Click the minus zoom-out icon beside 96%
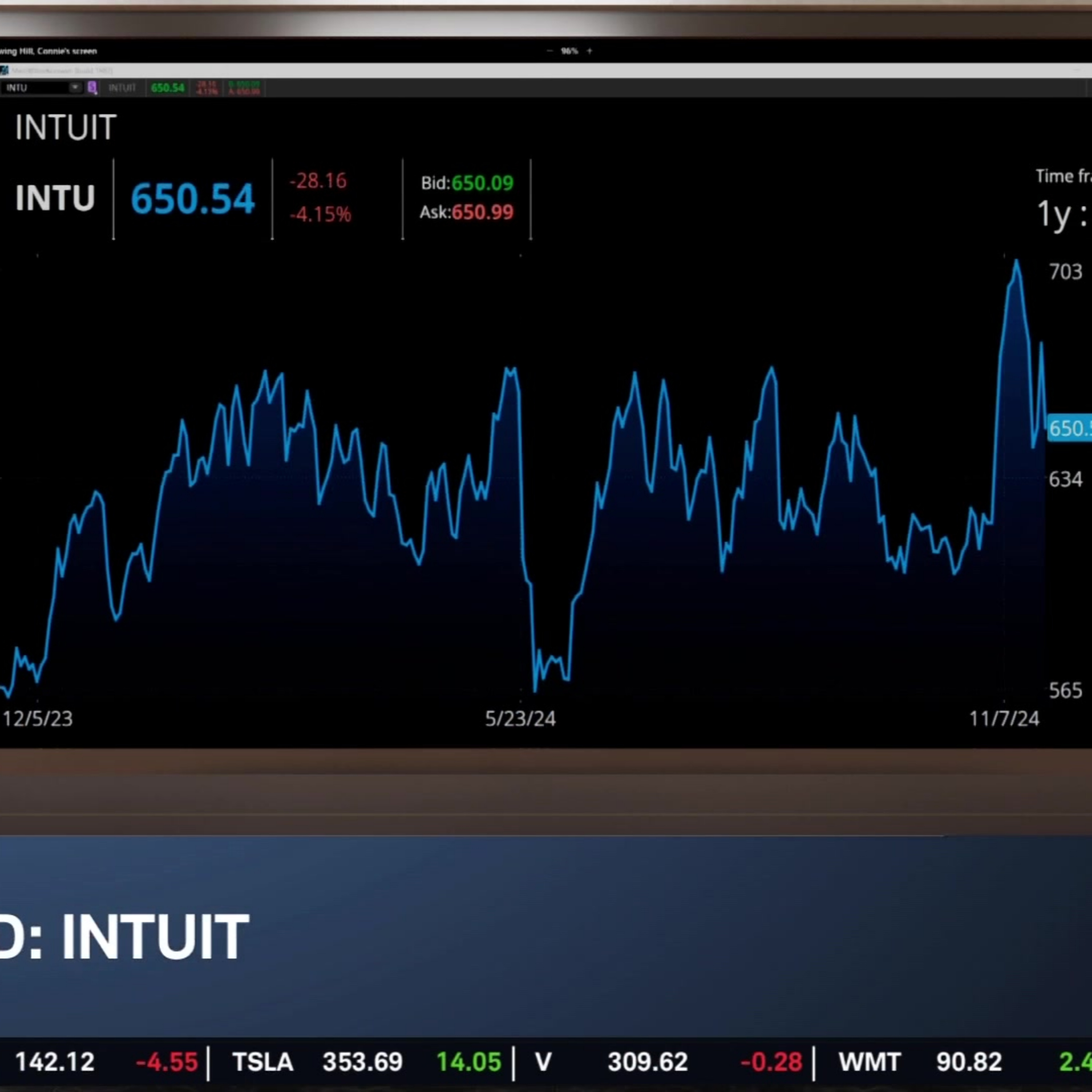Screen dimensions: 1092x1092 pyautogui.click(x=549, y=51)
